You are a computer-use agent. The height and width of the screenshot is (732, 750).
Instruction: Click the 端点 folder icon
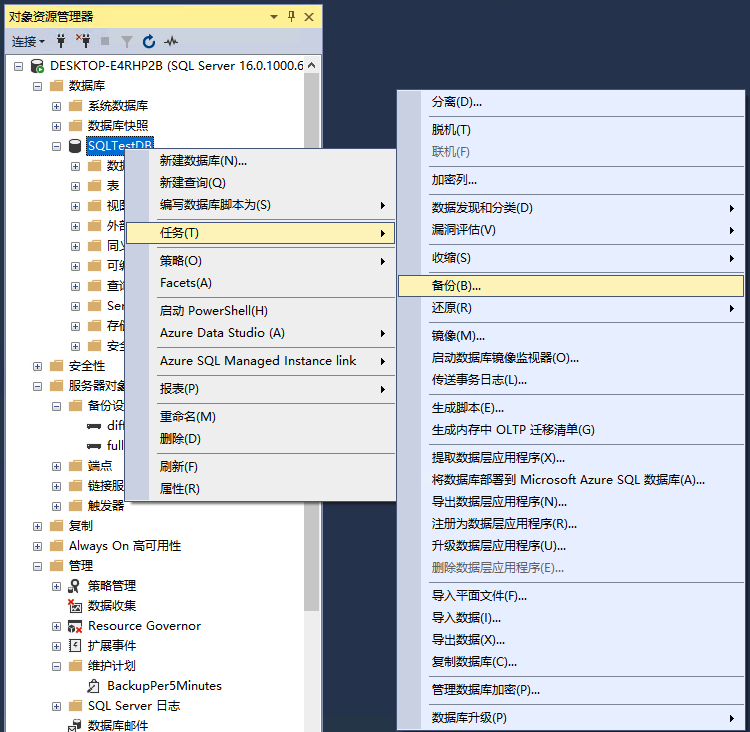coord(76,466)
